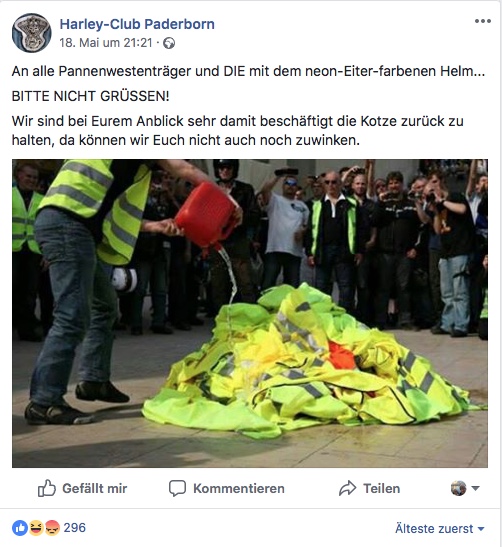The height and width of the screenshot is (547, 502).
Task: Click the laughing Haha reaction icon
Action: pos(36,528)
